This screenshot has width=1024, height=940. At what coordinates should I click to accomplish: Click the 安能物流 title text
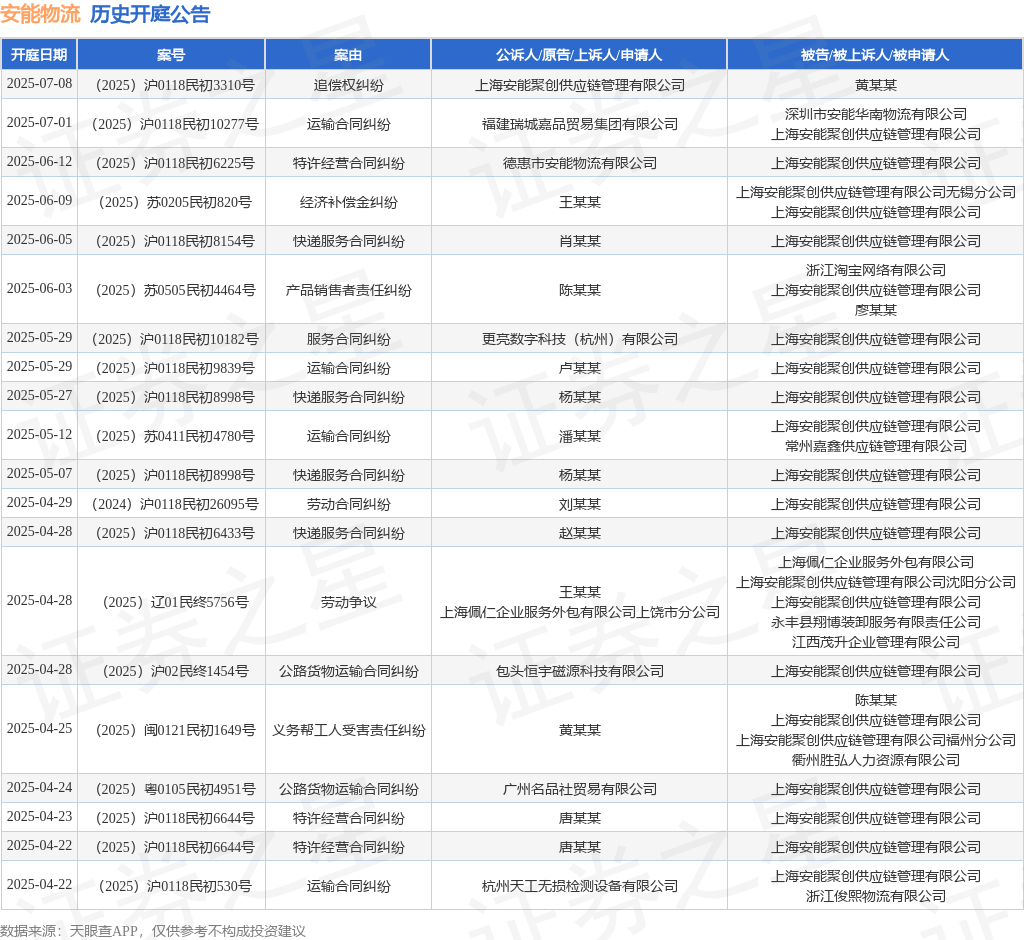point(40,14)
